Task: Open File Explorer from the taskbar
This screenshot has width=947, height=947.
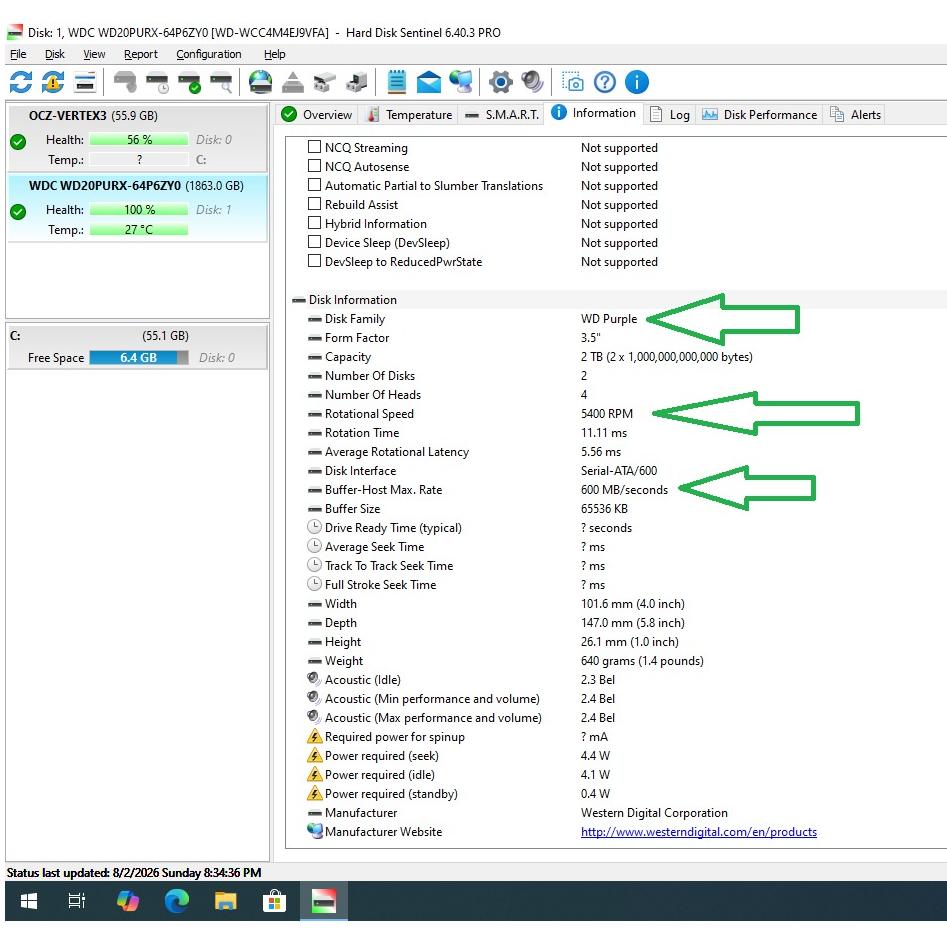Action: 225,901
